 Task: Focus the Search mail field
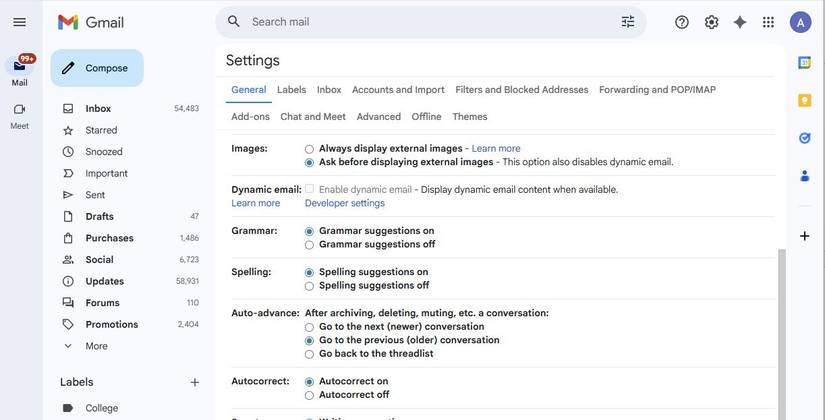(431, 22)
